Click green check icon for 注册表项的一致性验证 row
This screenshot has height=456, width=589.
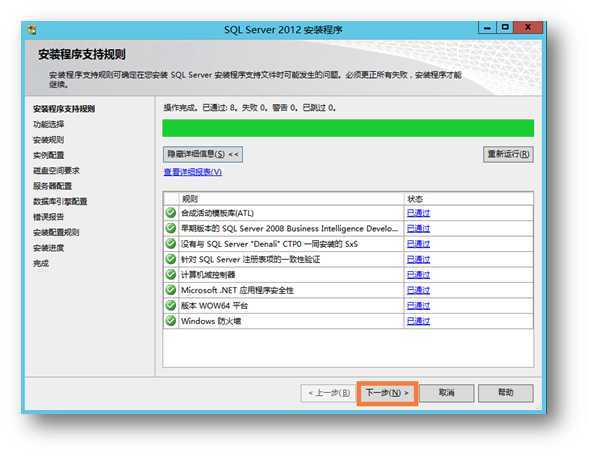(x=171, y=259)
